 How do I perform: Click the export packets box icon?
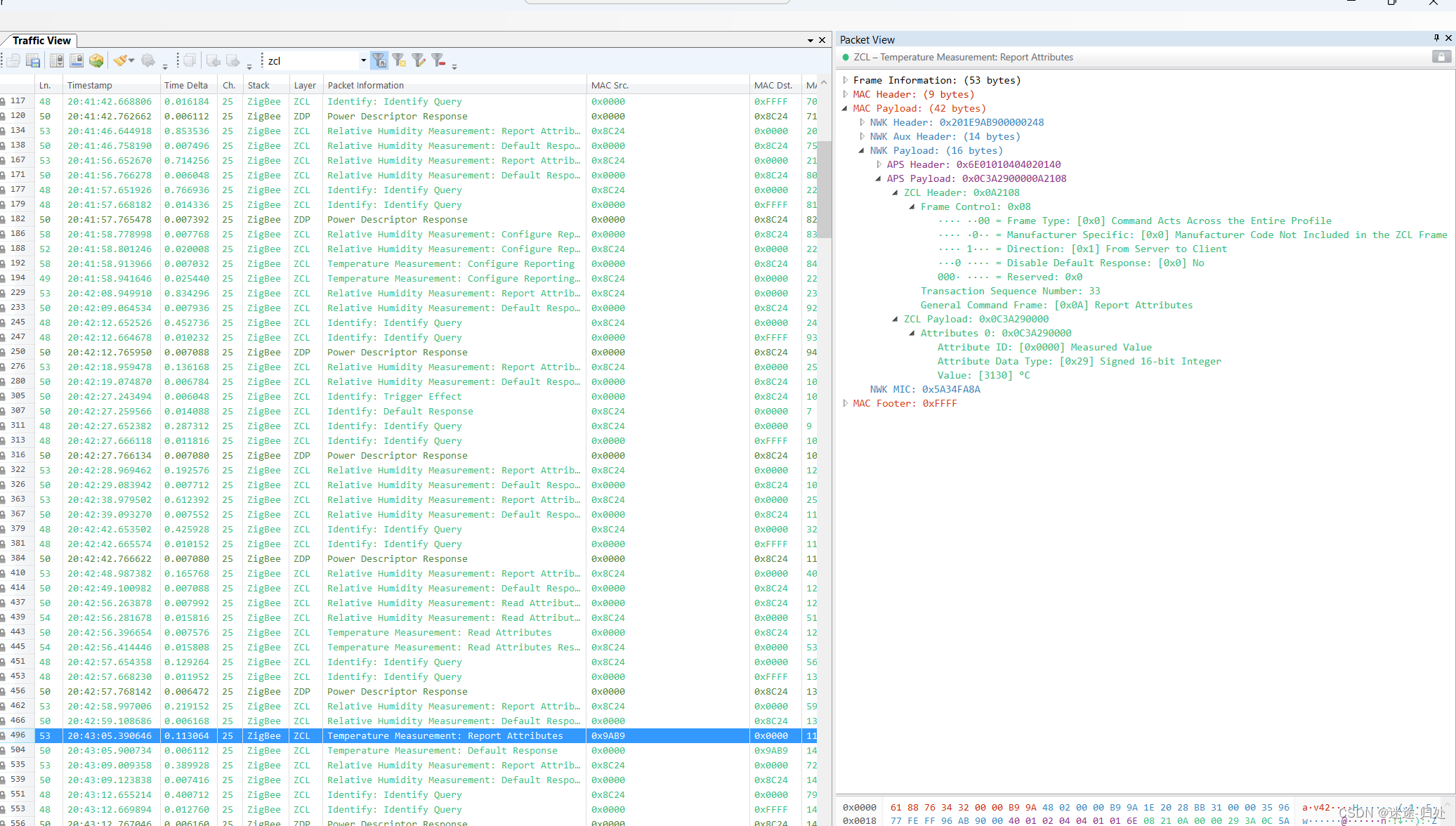pyautogui.click(x=96, y=61)
